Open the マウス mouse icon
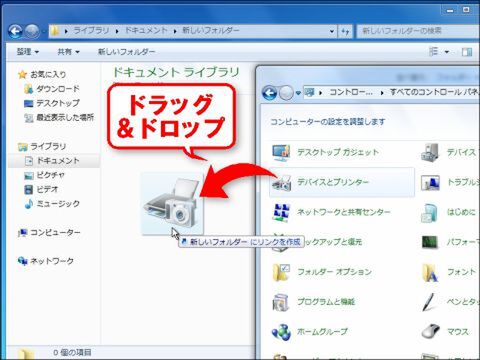The width and height of the screenshot is (480, 360). pyautogui.click(x=430, y=332)
